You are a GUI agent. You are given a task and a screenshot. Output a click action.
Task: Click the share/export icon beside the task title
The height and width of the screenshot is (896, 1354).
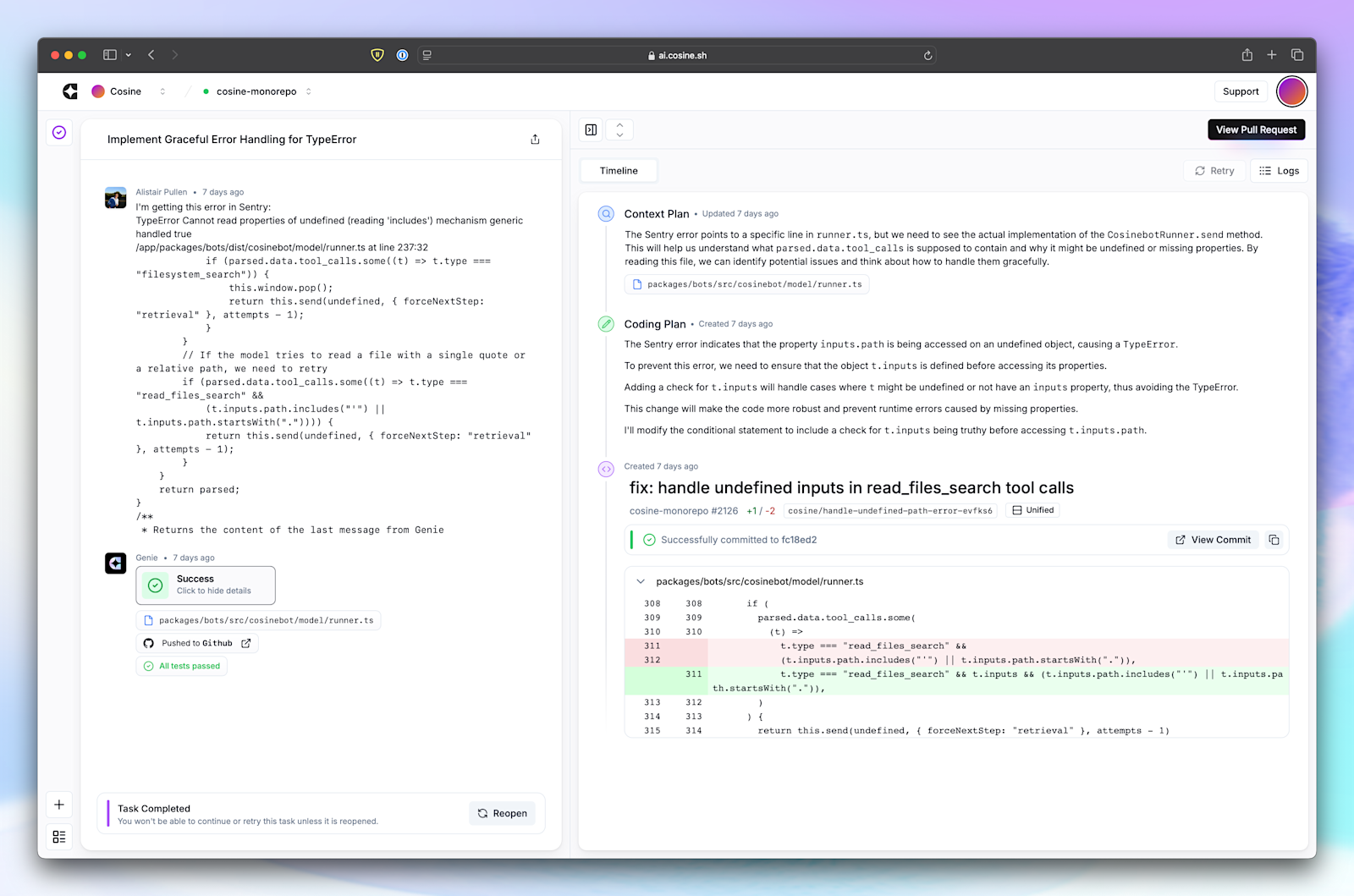pyautogui.click(x=535, y=139)
